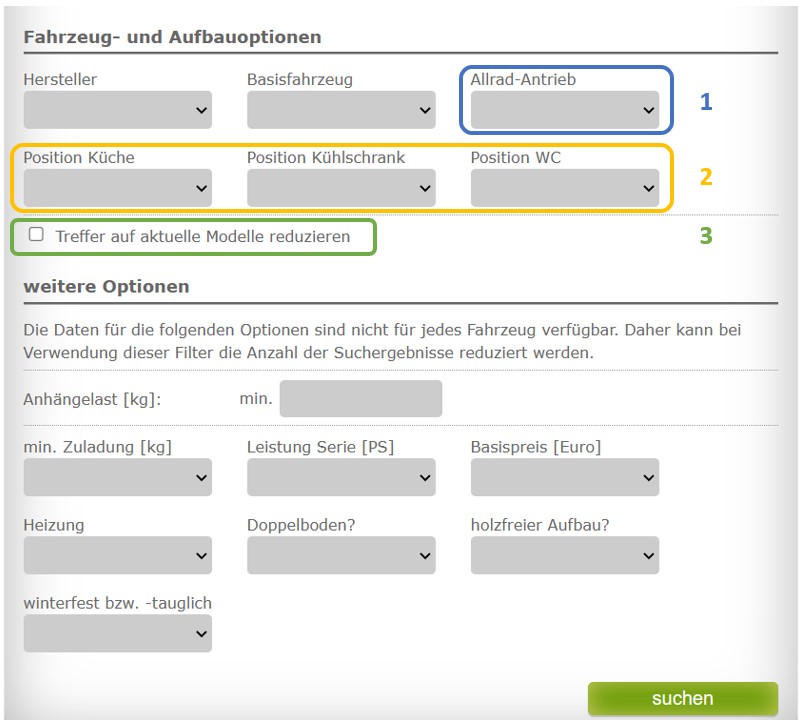Open the Basispreis [Euro] dropdown
The image size is (801, 722).
(x=565, y=477)
